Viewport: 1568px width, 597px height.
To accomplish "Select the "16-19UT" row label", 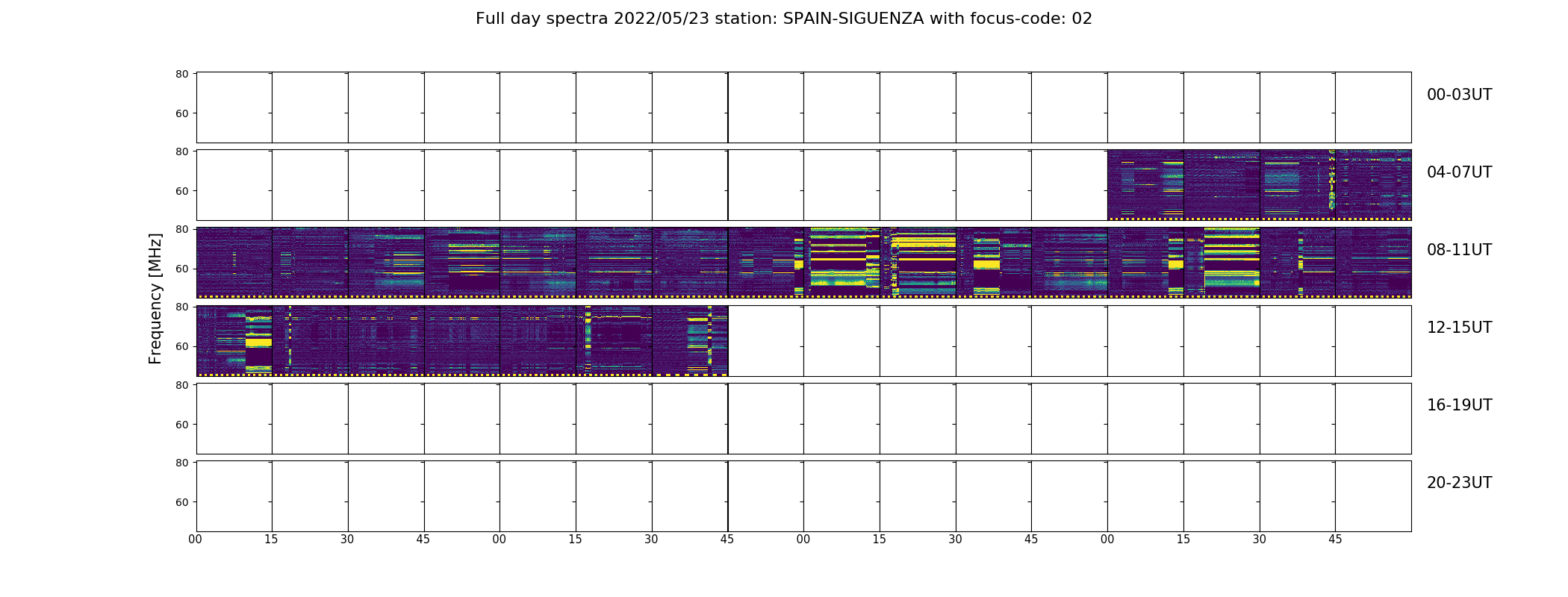I will click(x=1459, y=405).
